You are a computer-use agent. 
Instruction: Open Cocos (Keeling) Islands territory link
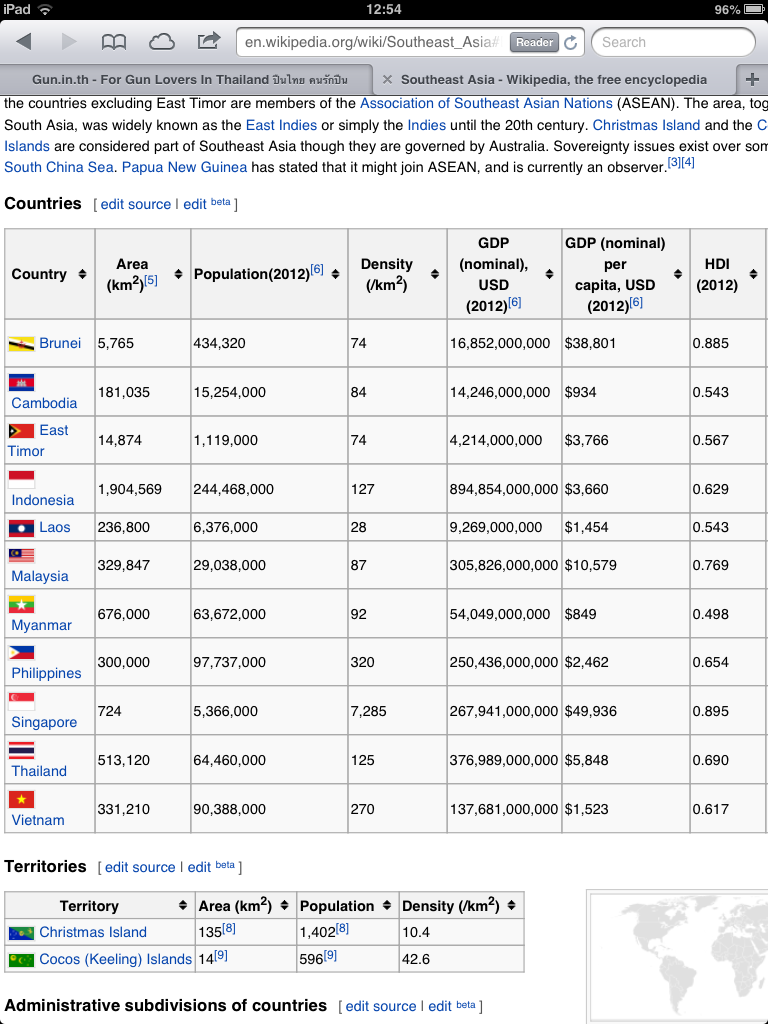pyautogui.click(x=116, y=959)
